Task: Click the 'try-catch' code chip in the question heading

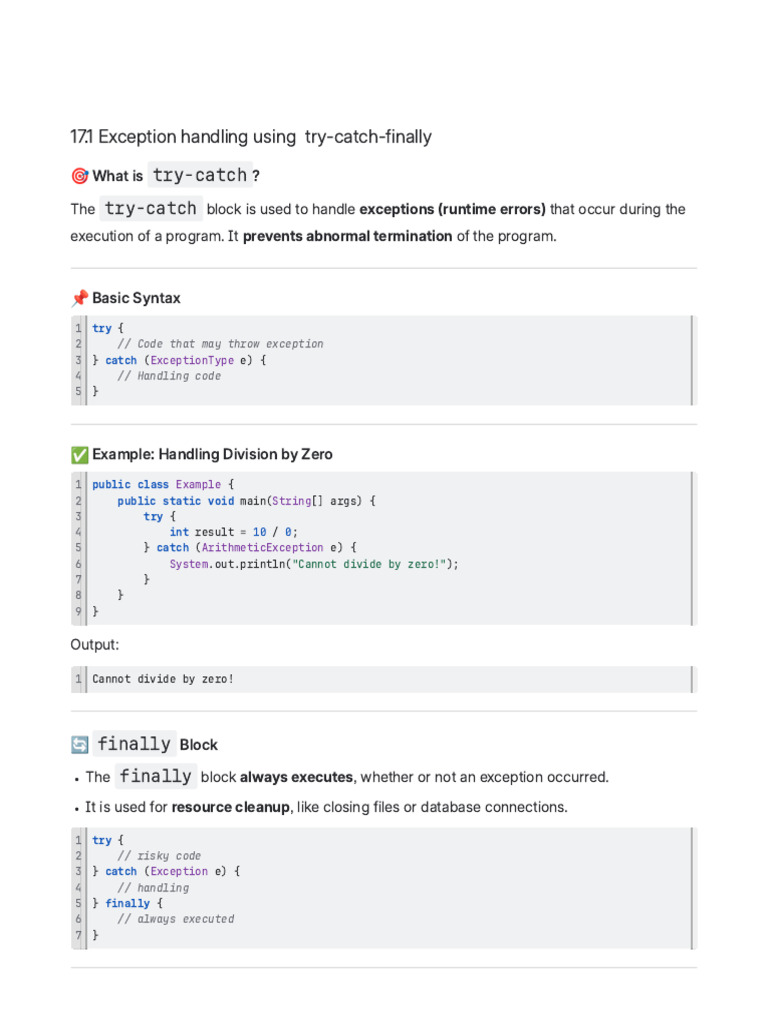Action: coord(199,175)
